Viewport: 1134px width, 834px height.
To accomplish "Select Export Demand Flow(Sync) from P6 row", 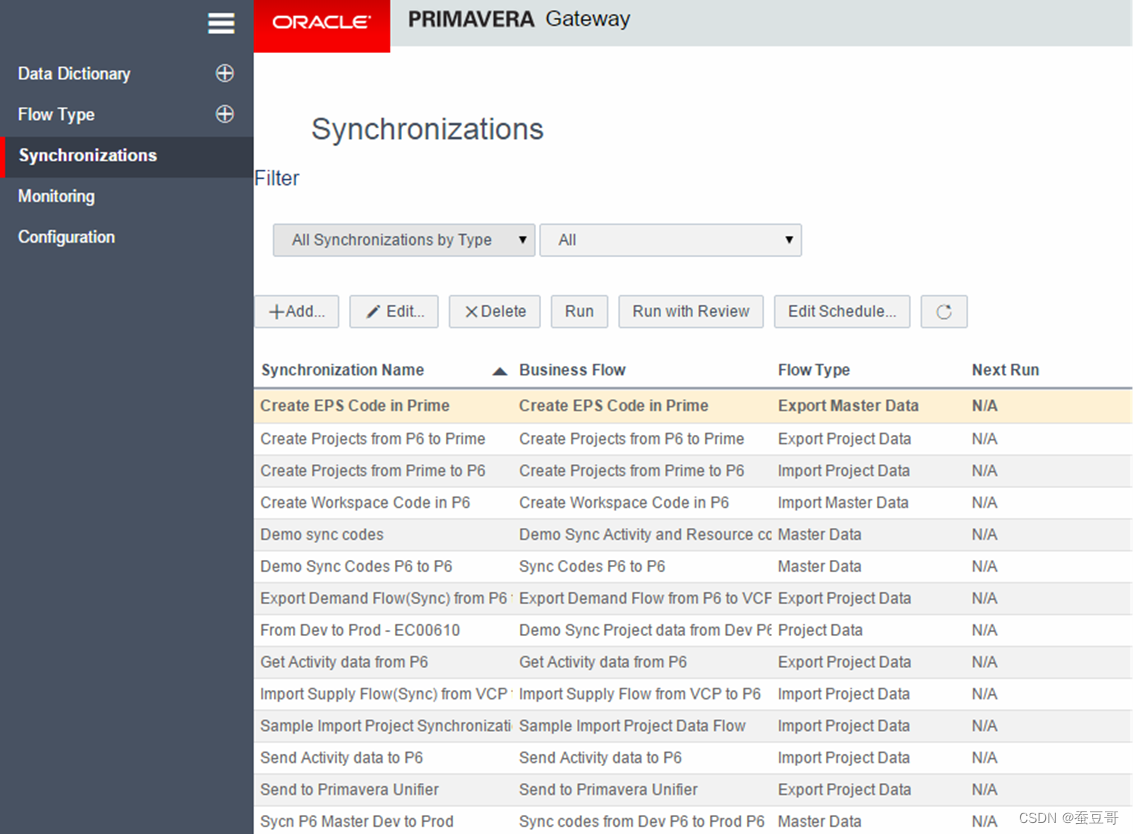I will tap(693, 598).
